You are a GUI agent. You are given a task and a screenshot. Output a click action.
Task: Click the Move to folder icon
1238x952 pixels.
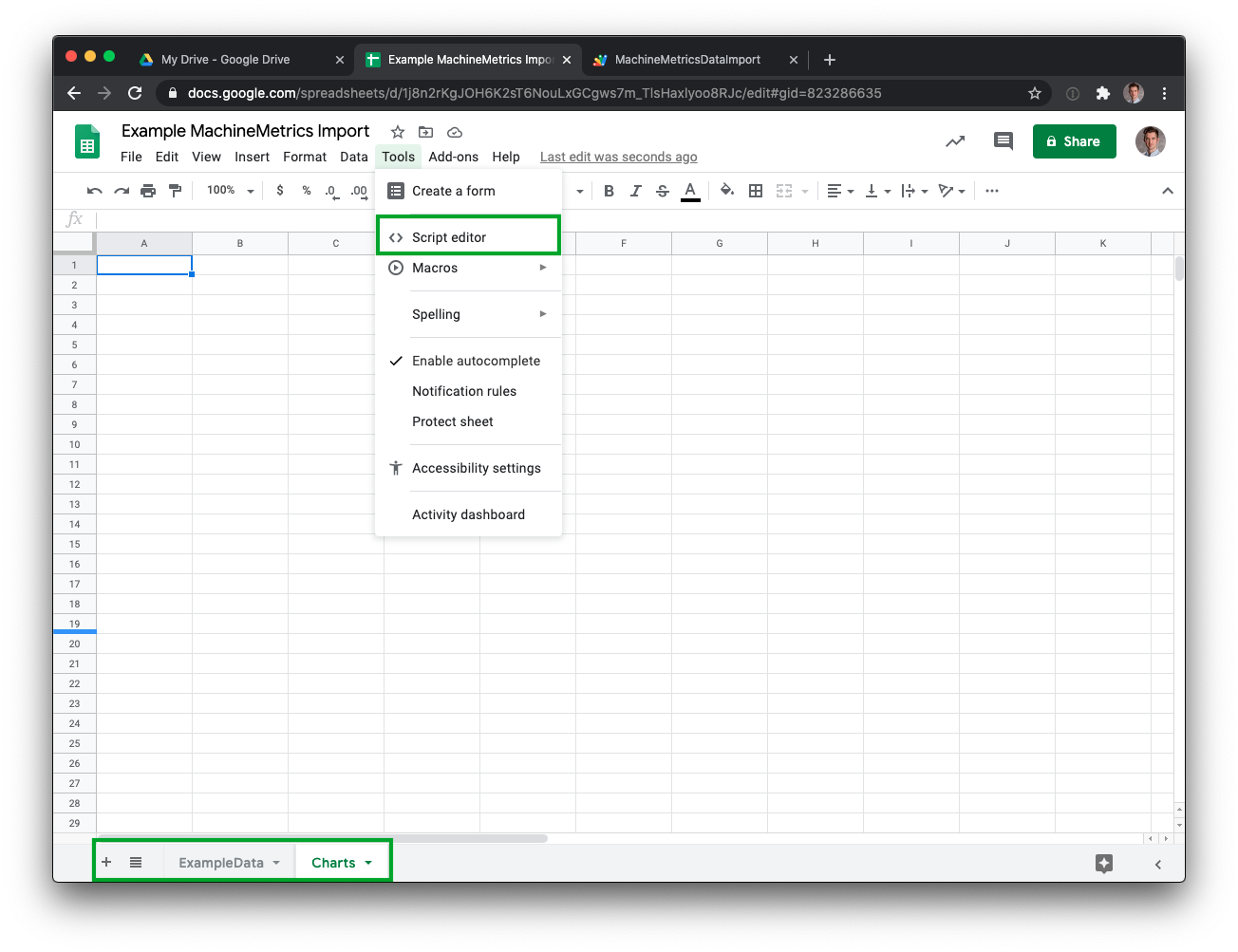point(425,132)
